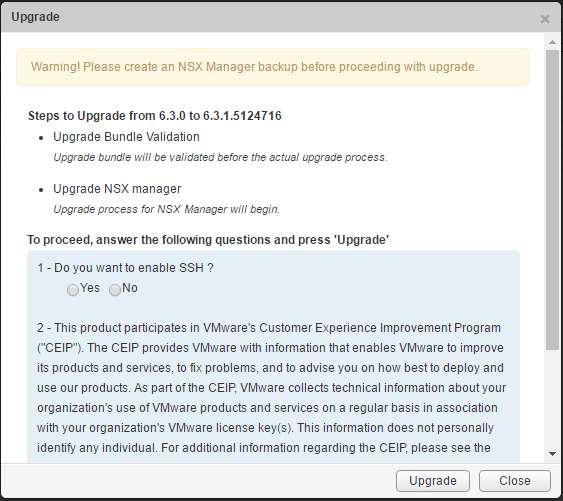Click the NSX Manager backup warning banner
The height and width of the screenshot is (501, 563).
pos(272,67)
